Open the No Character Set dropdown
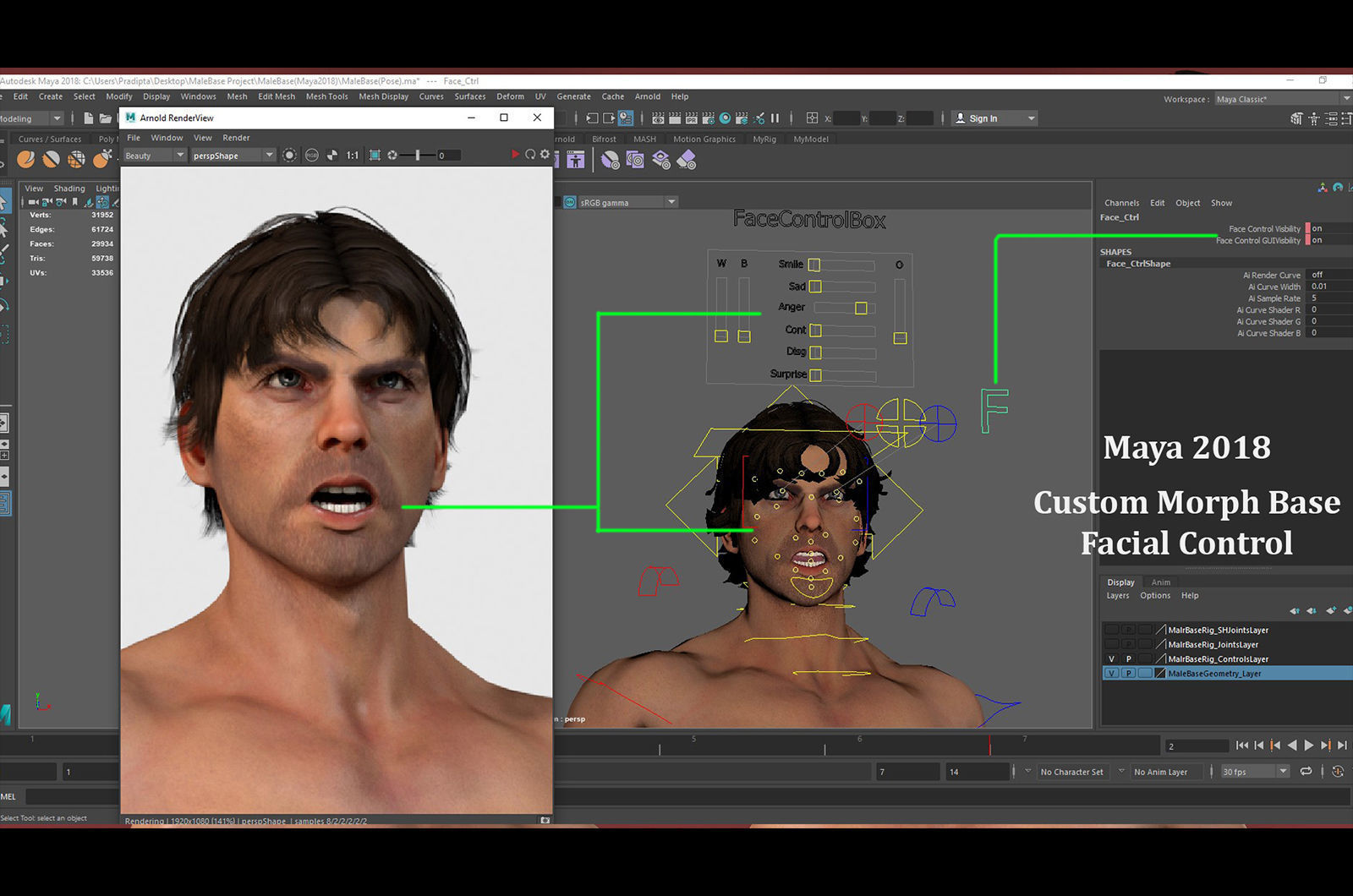Screen dimensions: 1353x896 1071,771
